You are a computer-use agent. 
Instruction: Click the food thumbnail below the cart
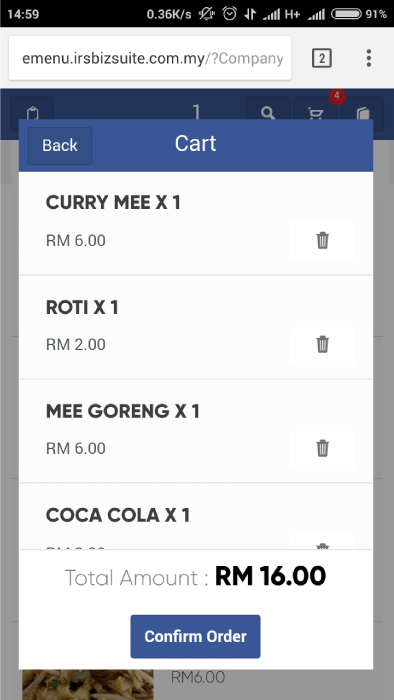click(x=88, y=685)
